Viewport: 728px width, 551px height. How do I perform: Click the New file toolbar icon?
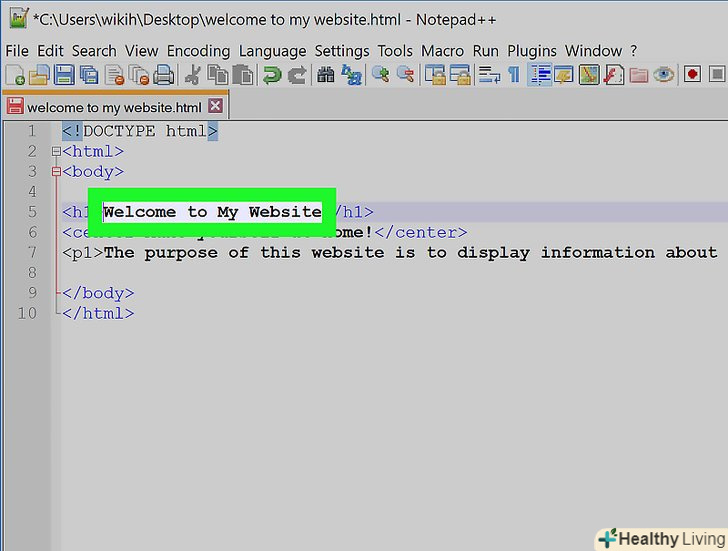point(15,75)
